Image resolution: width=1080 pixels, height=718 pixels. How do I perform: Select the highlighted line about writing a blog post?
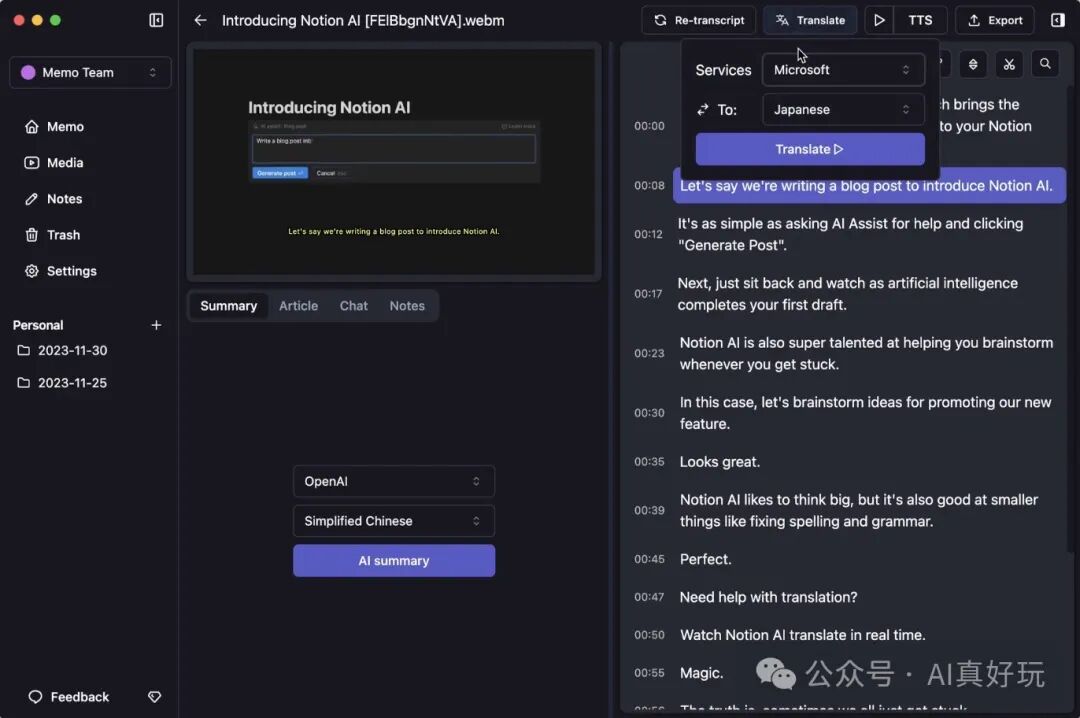click(869, 185)
